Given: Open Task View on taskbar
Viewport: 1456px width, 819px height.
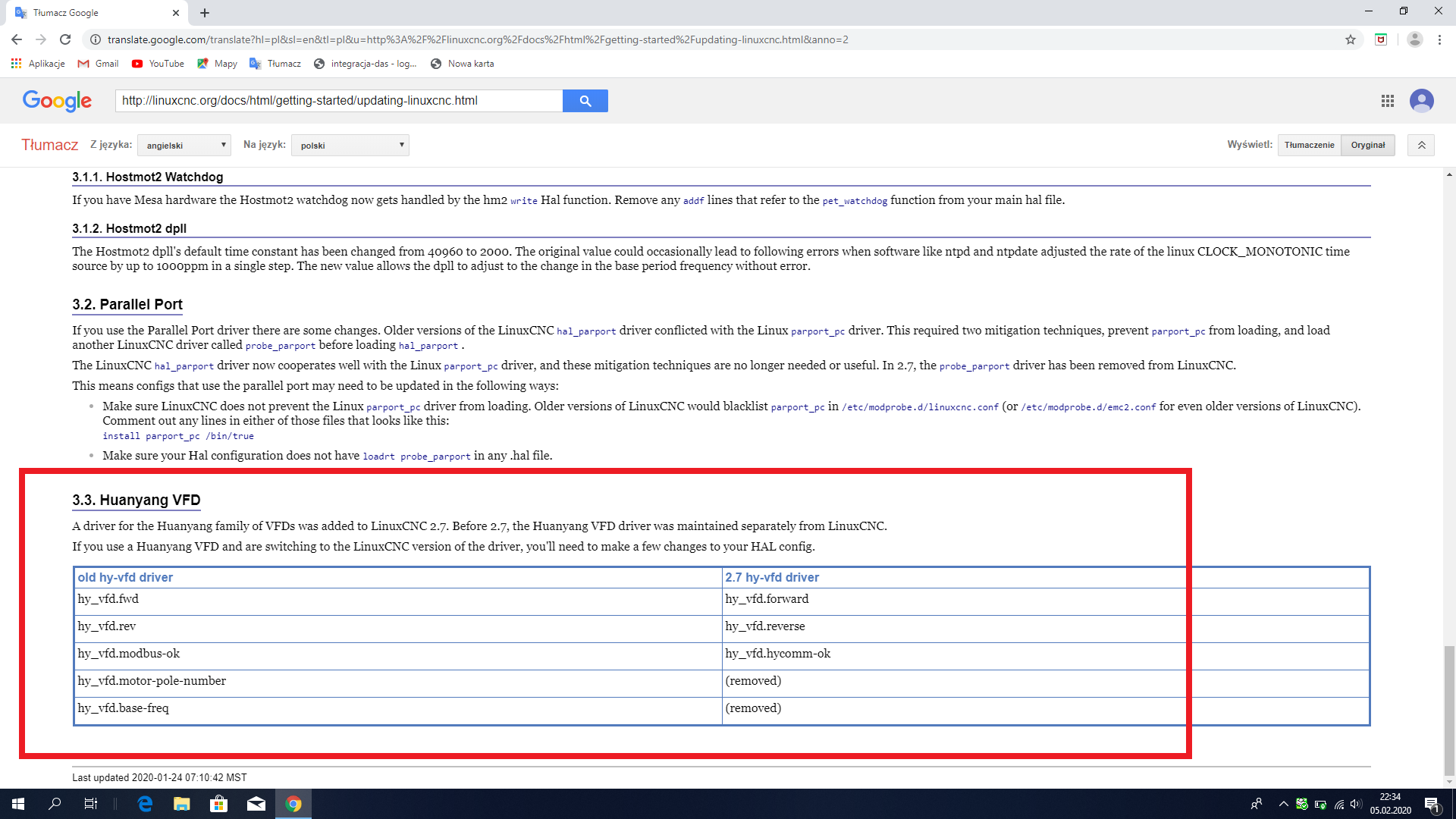Looking at the screenshot, I should point(91,804).
